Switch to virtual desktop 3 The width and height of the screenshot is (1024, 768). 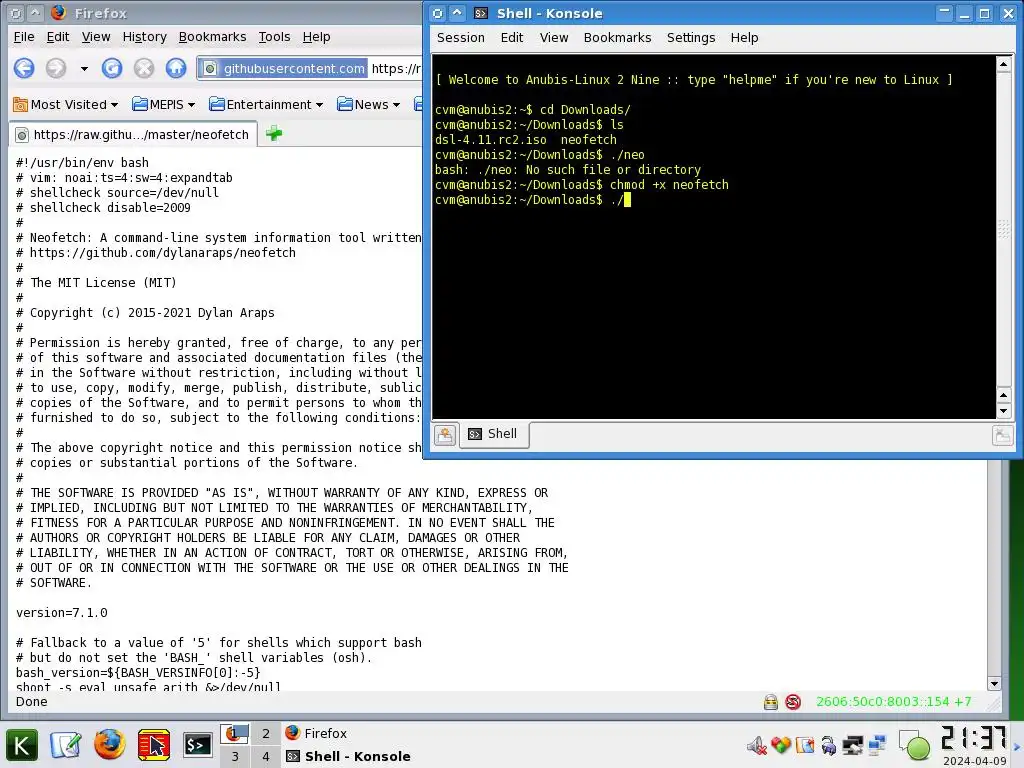(x=234, y=756)
